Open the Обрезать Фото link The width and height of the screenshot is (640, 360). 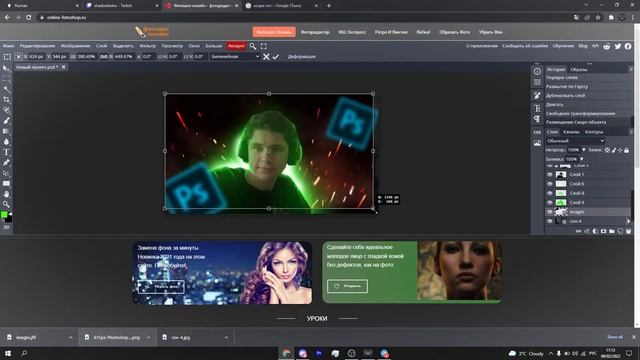pos(454,32)
